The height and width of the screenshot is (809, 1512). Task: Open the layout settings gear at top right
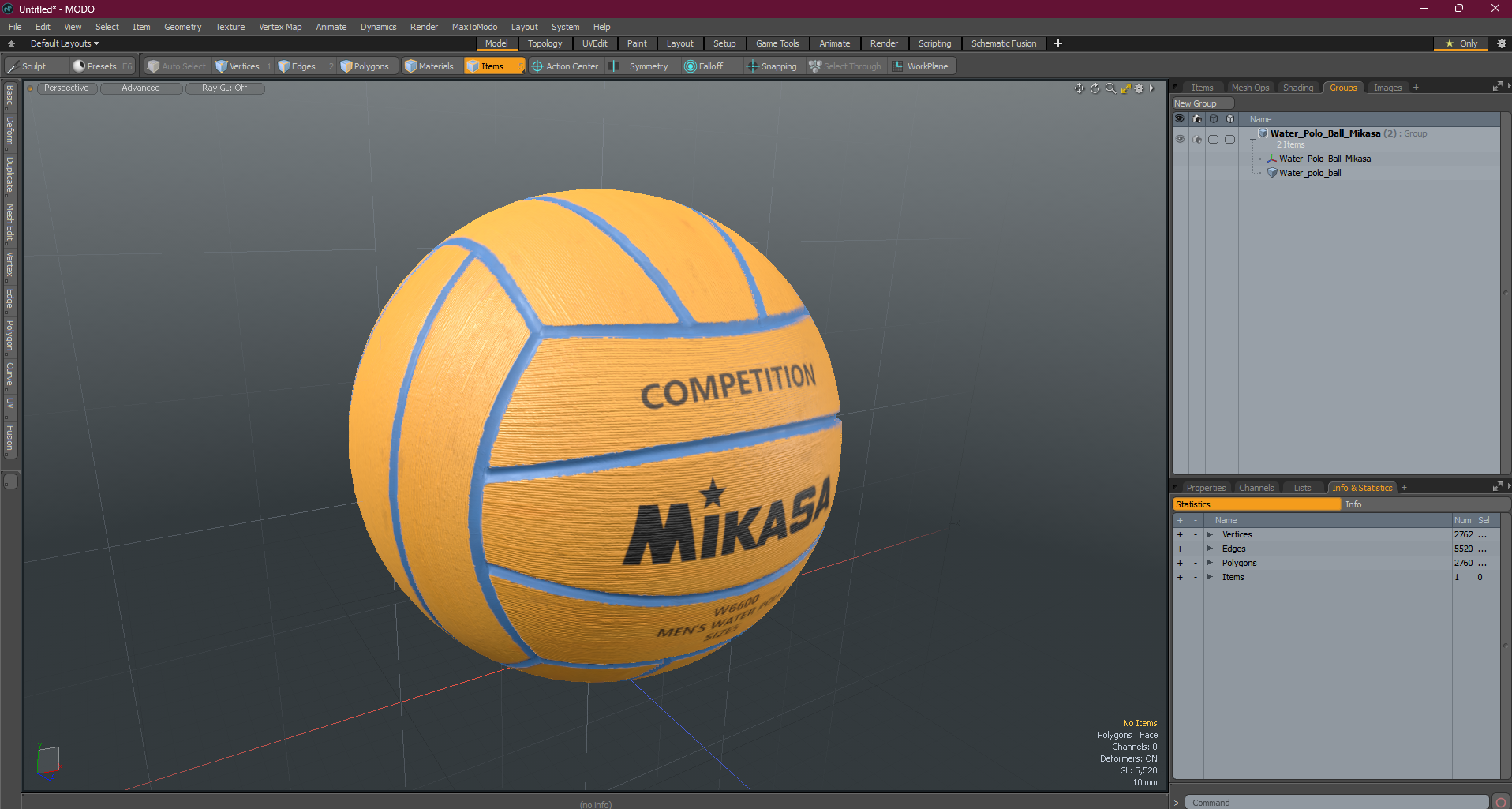click(x=1502, y=43)
